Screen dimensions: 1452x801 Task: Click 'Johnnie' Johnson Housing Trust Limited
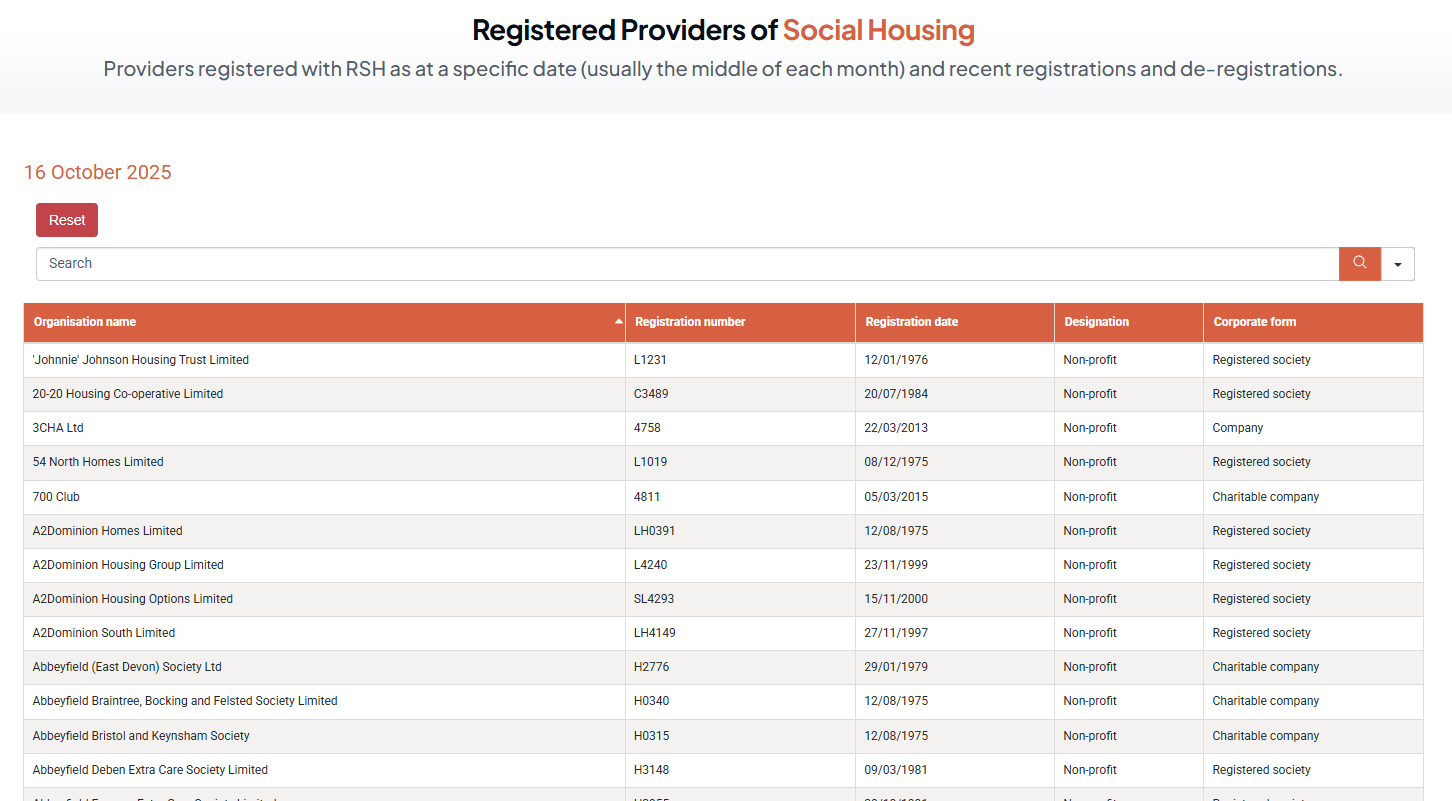(140, 360)
